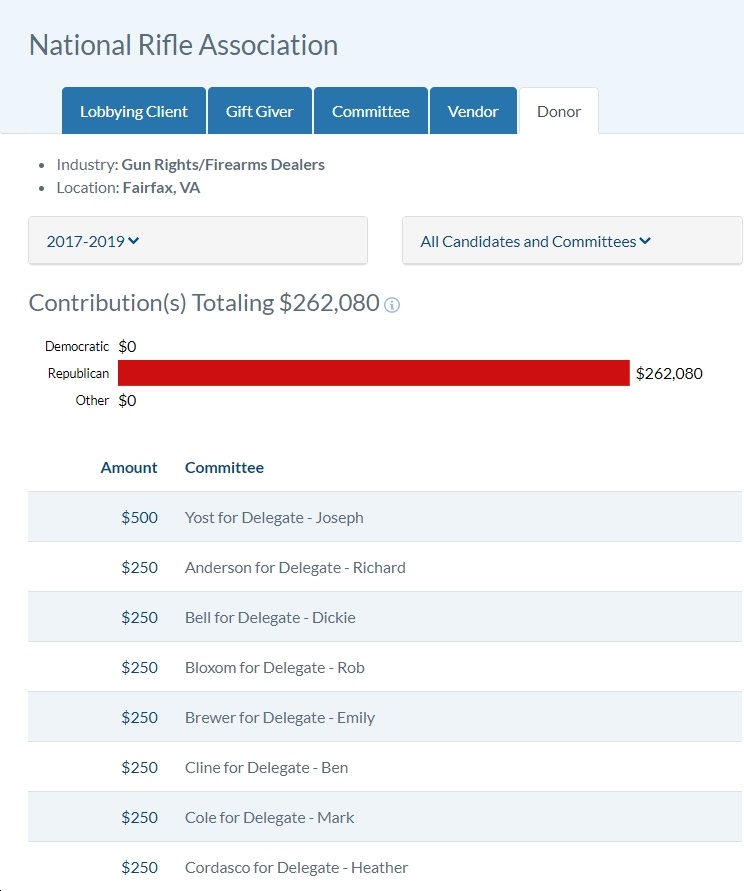Open Anderson for Delegate - Richard
Image resolution: width=744 pixels, height=891 pixels.
(x=295, y=567)
